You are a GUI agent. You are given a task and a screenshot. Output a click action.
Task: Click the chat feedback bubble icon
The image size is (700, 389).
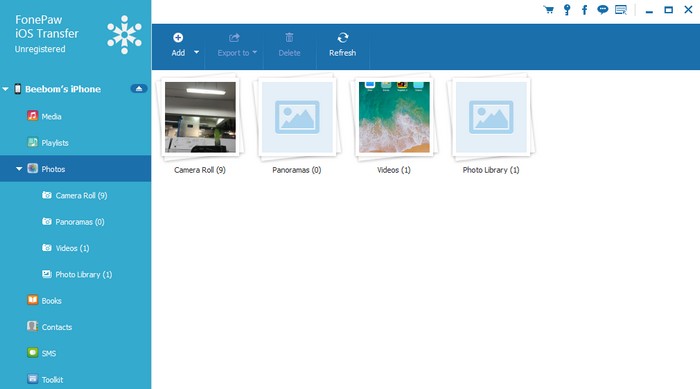click(x=603, y=10)
